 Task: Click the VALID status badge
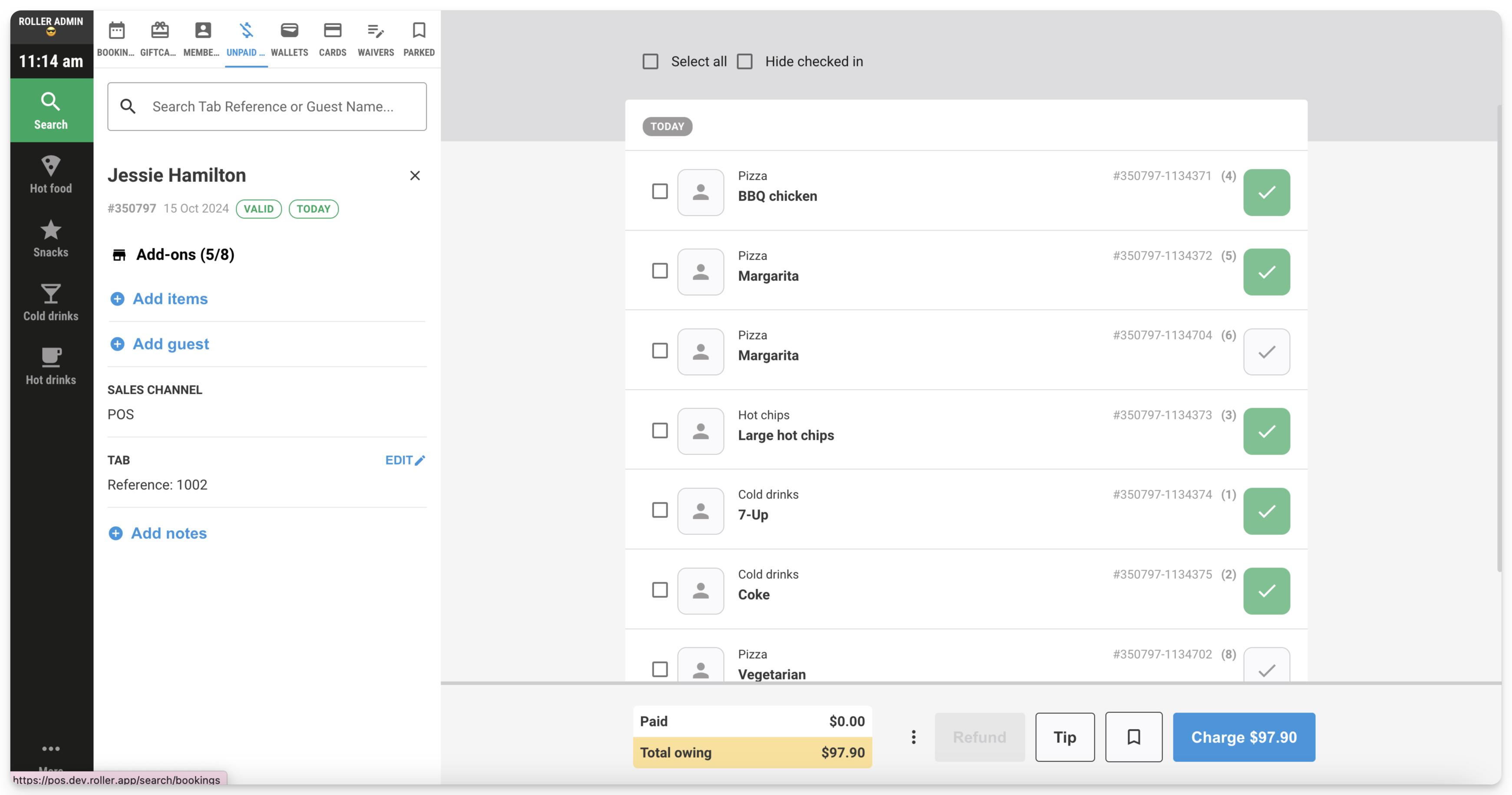coord(258,208)
